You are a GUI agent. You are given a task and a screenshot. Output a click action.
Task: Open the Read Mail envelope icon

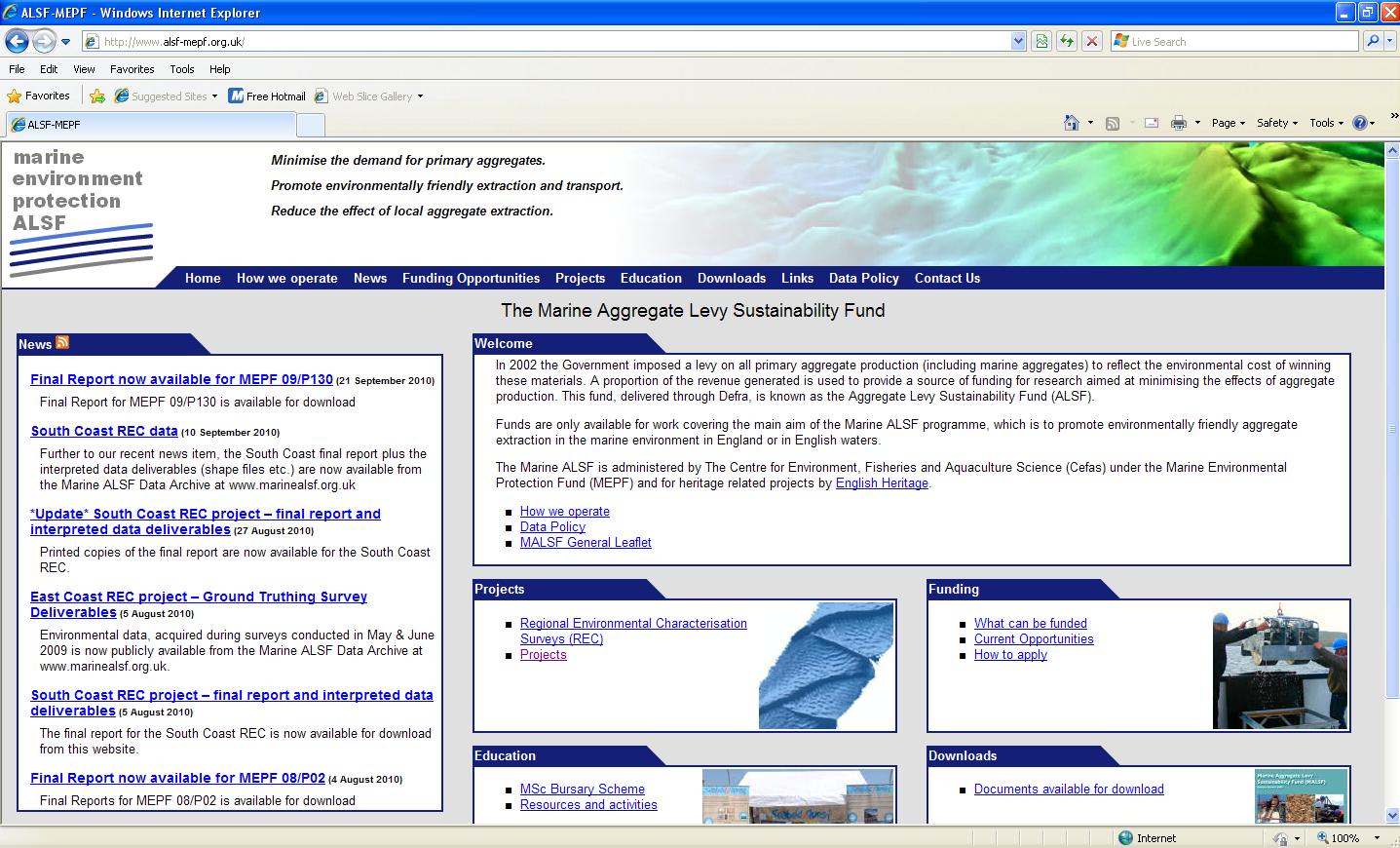point(1151,123)
